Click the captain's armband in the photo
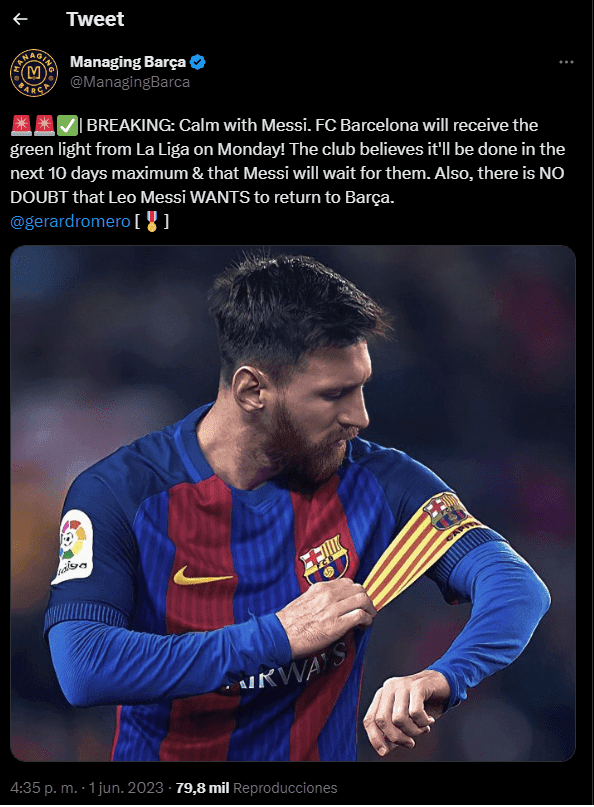Screen dimensions: 594x807 (427, 547)
